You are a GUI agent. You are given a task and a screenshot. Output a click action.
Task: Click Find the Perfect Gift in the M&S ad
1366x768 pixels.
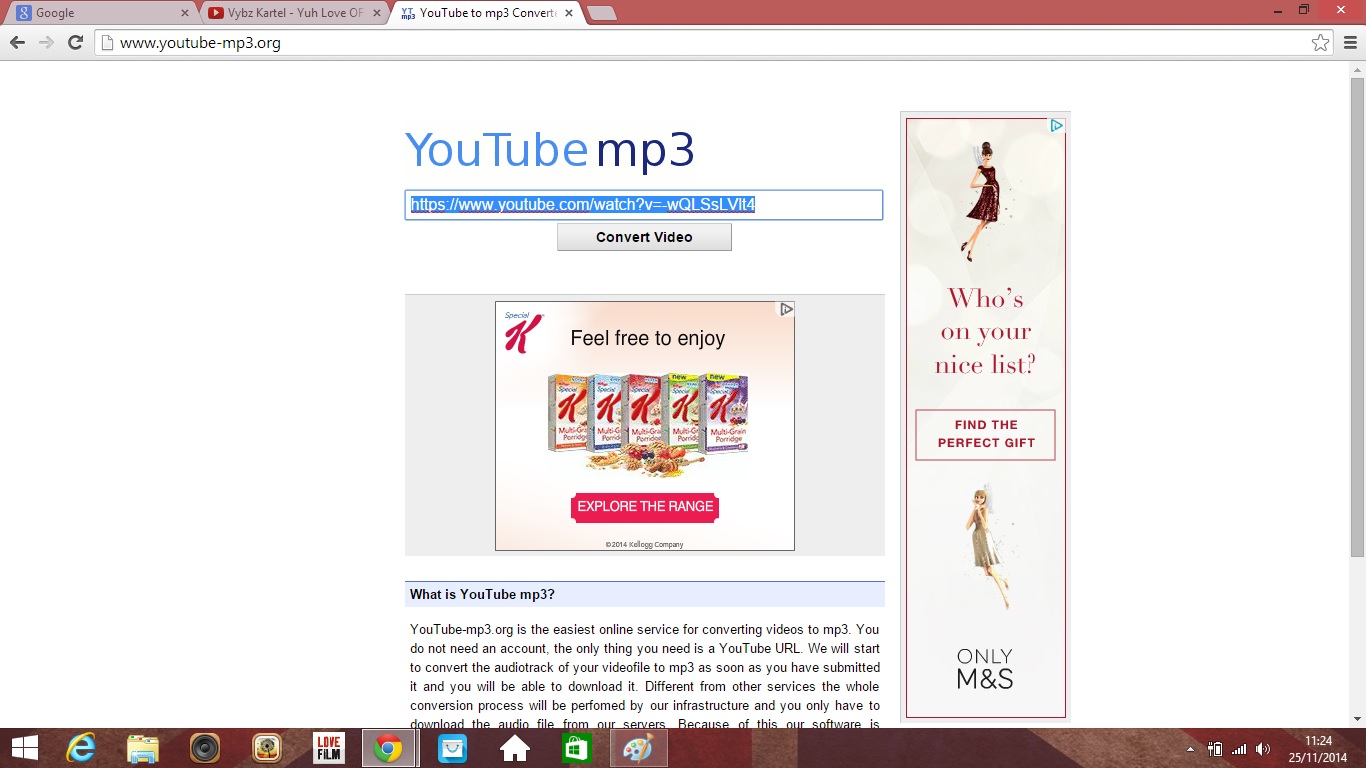point(985,434)
